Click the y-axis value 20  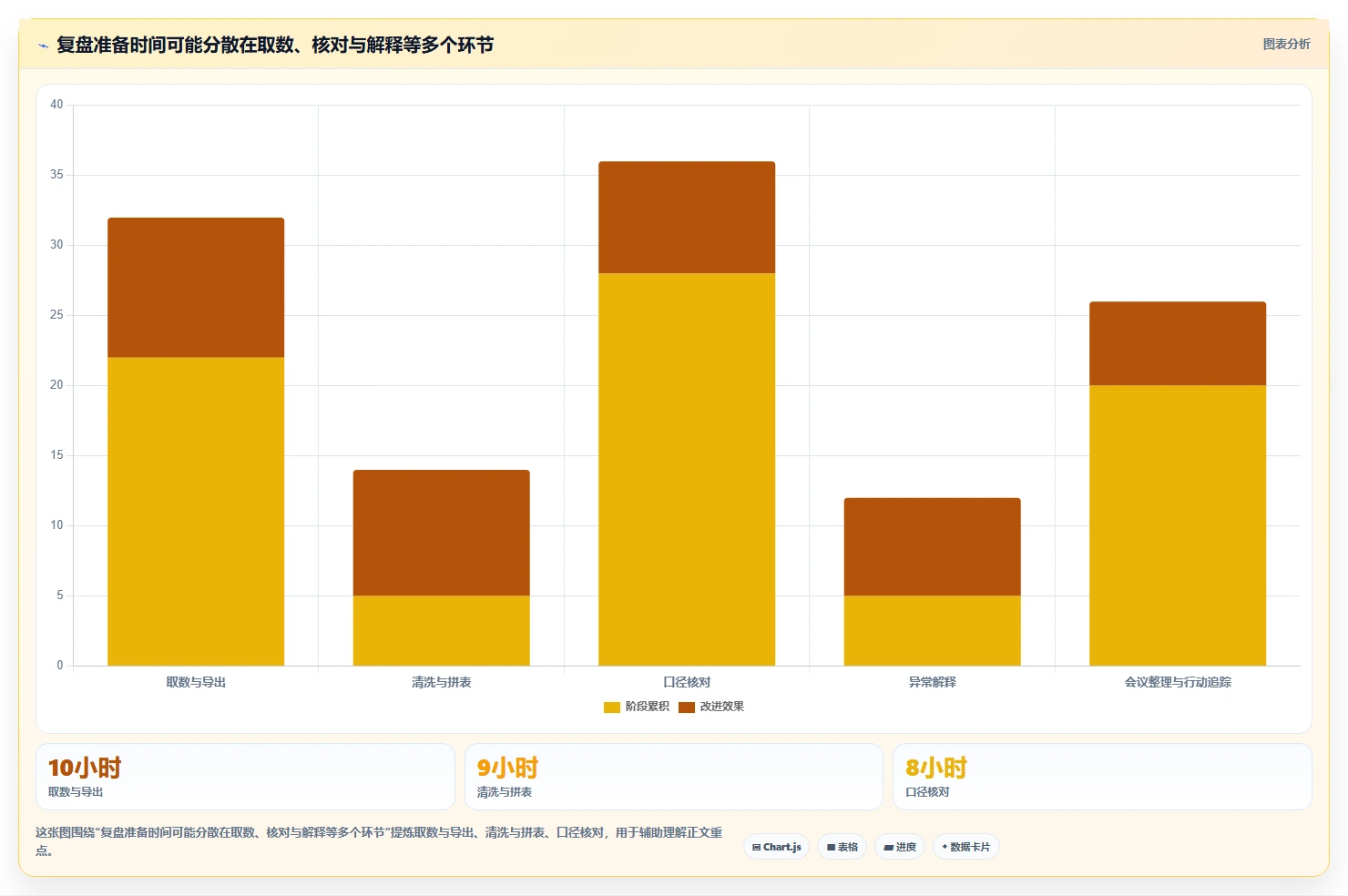(56, 385)
